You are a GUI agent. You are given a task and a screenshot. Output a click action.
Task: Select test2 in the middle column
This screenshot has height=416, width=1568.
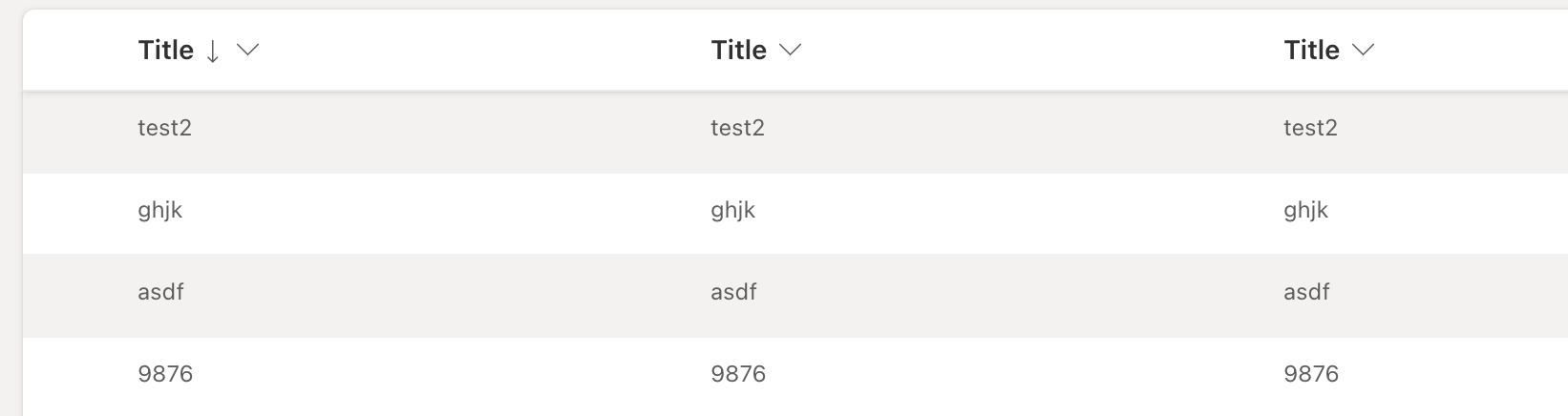738,128
